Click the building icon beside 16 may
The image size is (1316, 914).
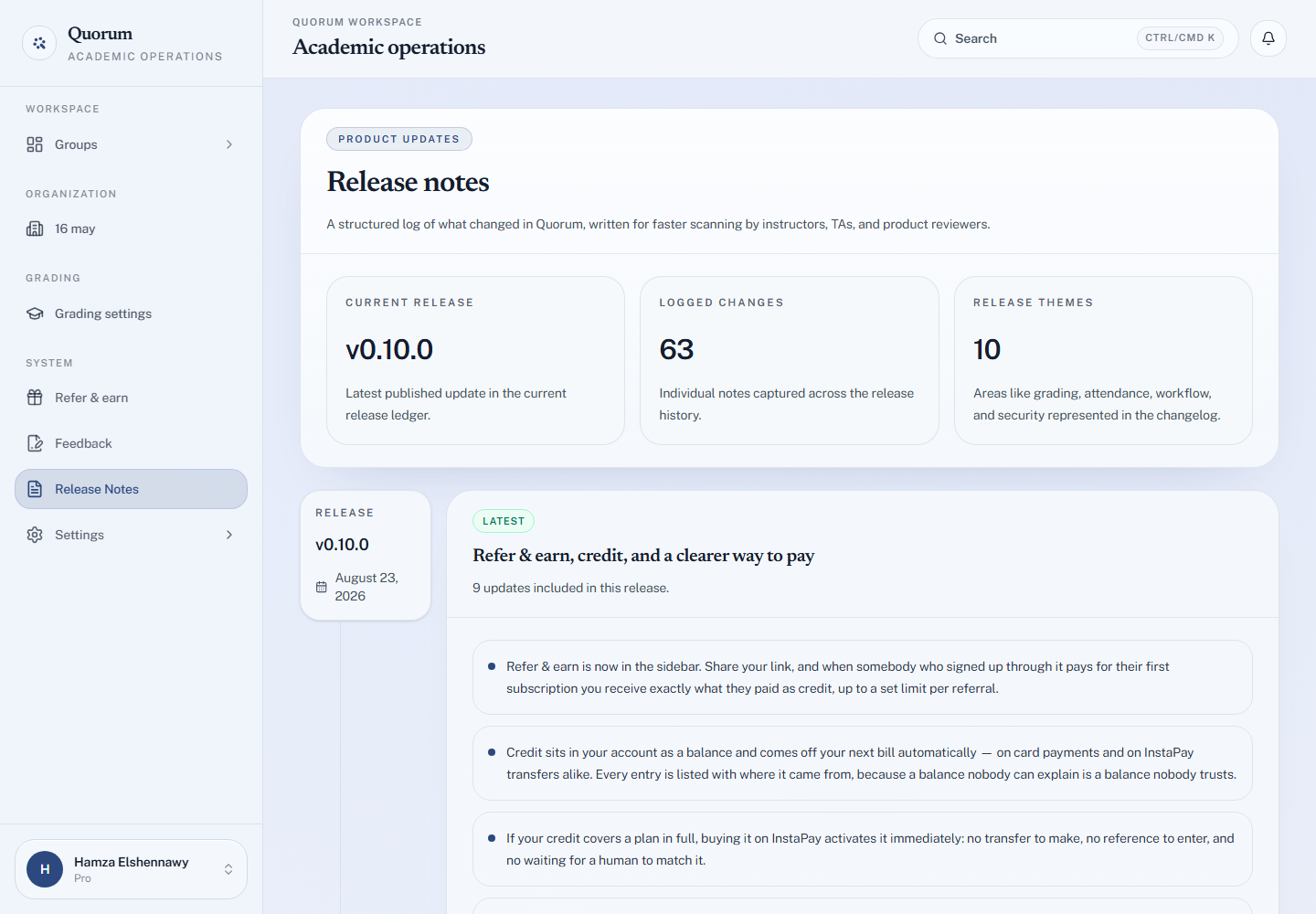(x=35, y=228)
